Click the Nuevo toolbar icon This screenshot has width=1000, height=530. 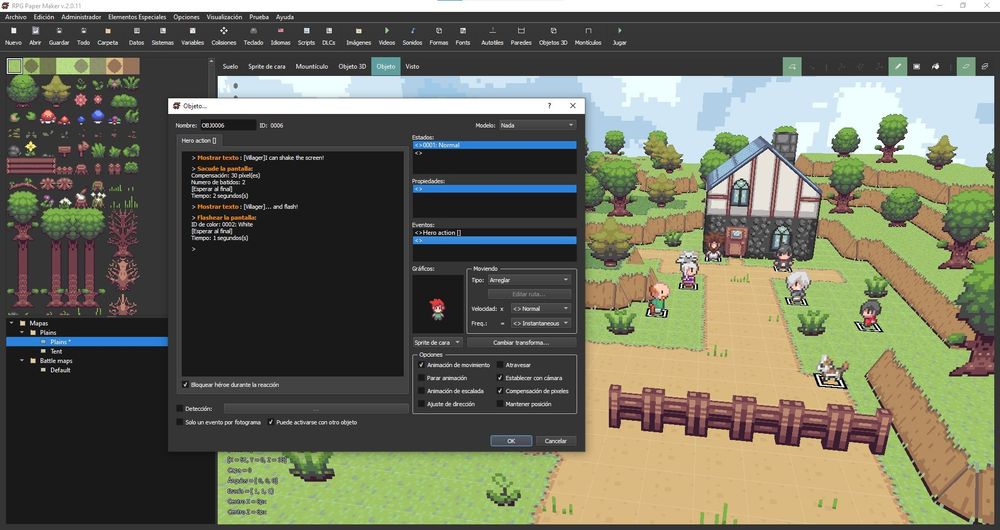[13, 30]
